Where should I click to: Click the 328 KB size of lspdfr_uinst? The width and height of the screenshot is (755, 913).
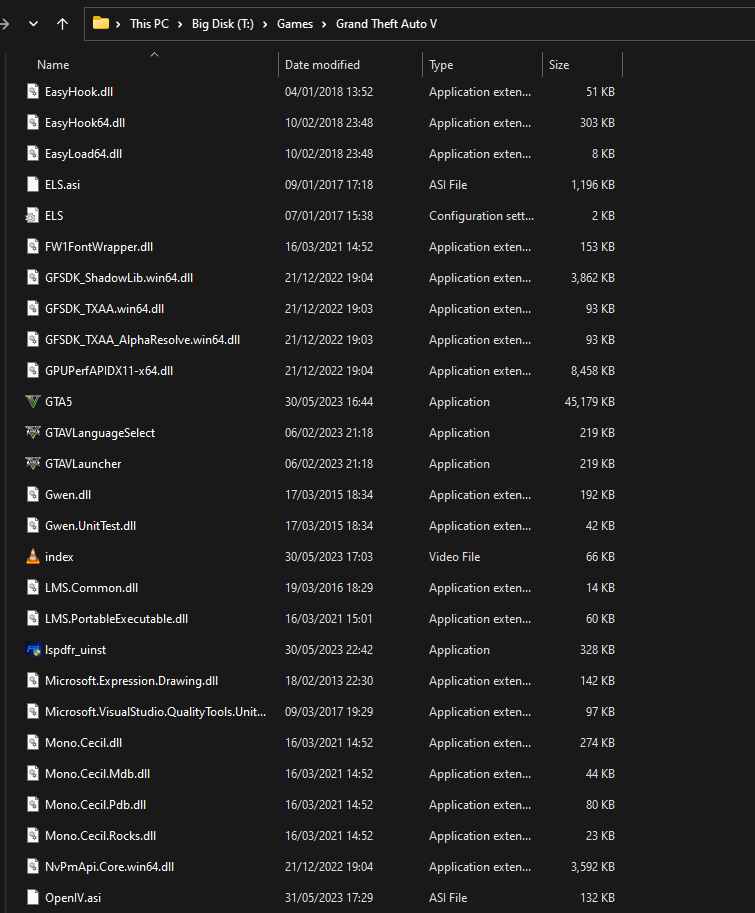[597, 650]
